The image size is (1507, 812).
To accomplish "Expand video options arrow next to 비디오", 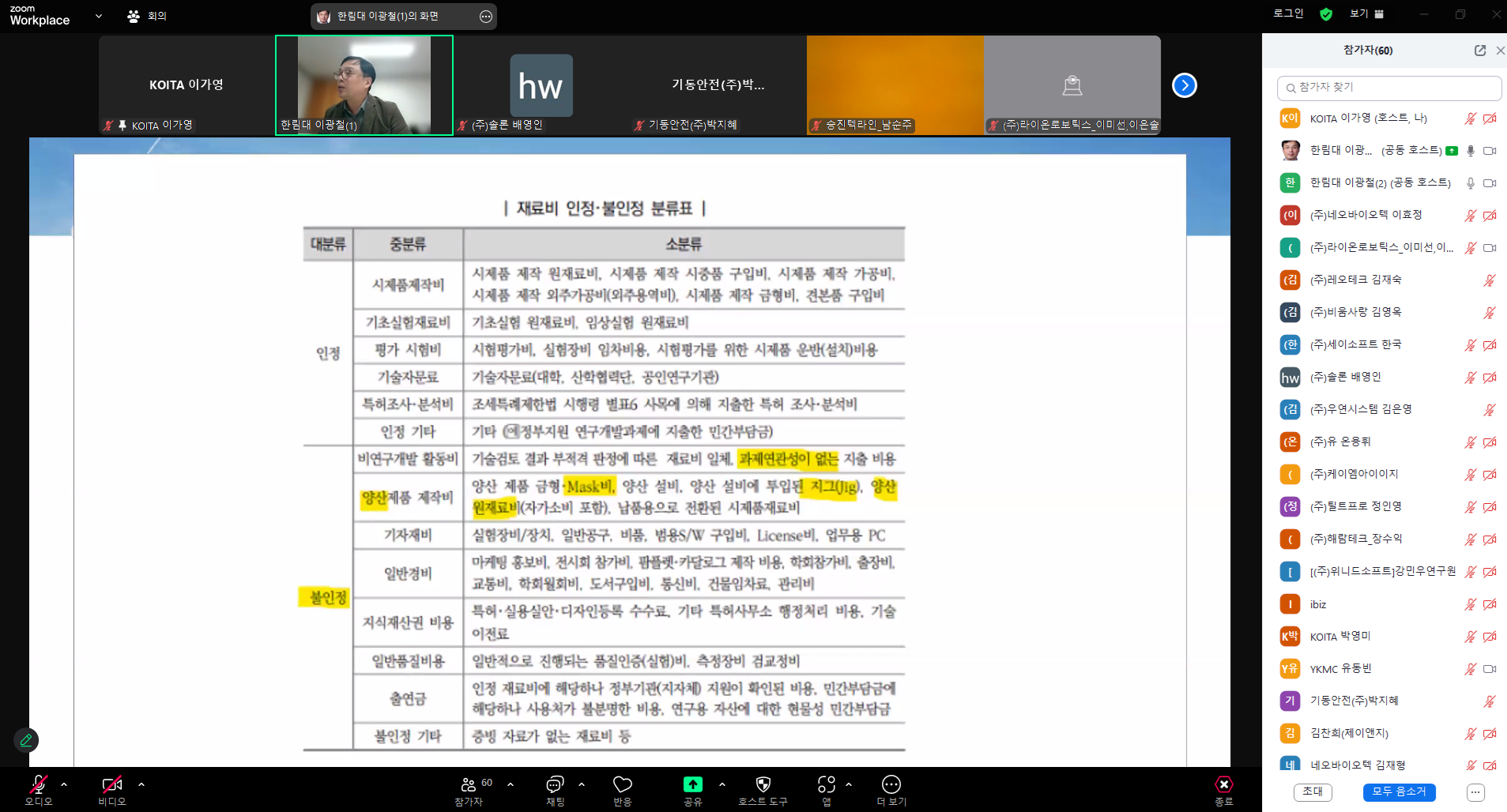I will [141, 784].
